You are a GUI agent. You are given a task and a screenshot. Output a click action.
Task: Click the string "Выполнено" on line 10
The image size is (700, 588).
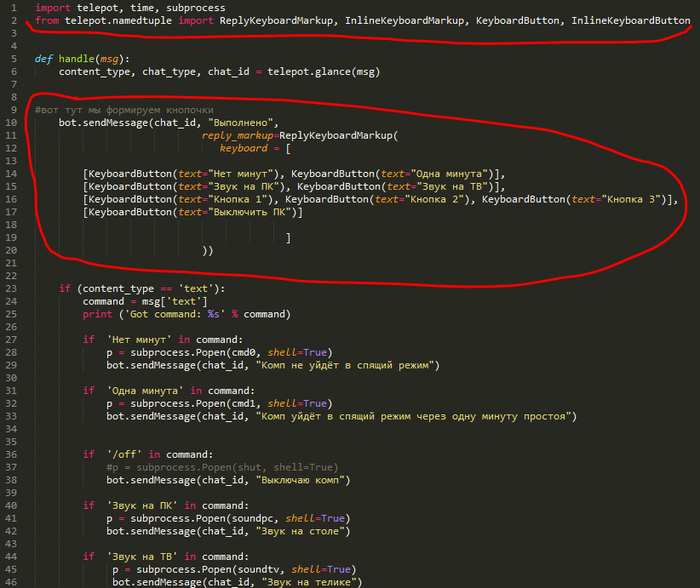click(240, 123)
